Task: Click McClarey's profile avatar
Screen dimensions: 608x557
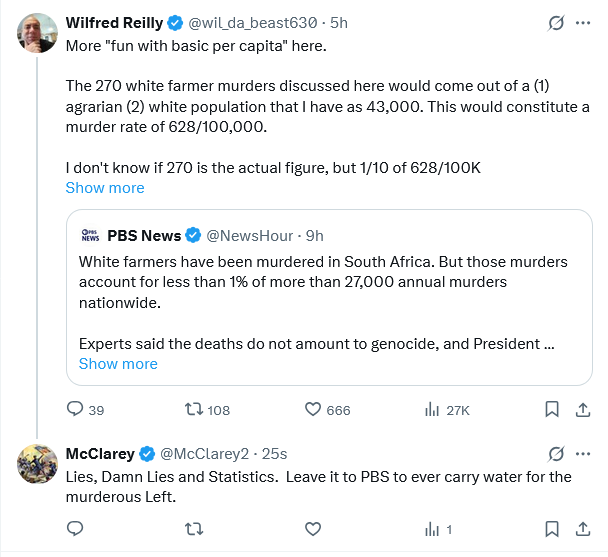Action: [x=38, y=462]
